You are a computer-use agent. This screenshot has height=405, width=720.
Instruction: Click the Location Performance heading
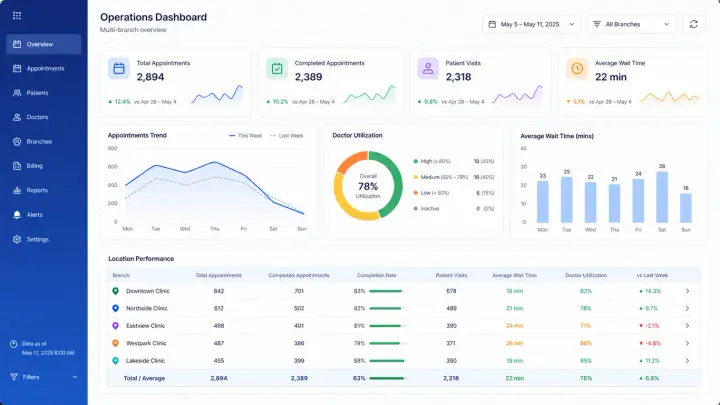(141, 259)
